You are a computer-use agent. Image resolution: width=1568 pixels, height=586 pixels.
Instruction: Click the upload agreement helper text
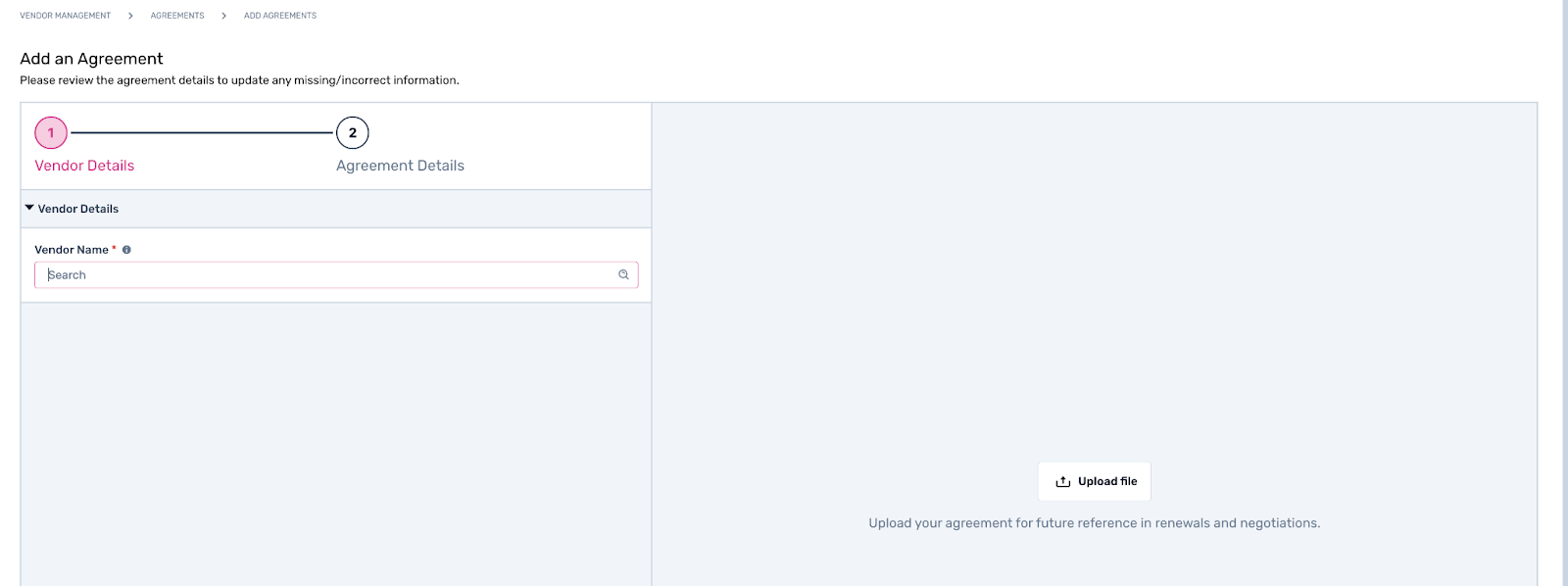(x=1095, y=523)
